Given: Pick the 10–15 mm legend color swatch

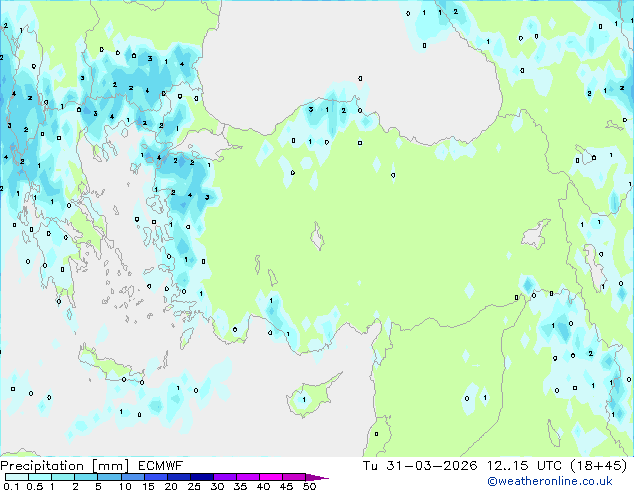Looking at the screenshot, I should (x=133, y=477).
